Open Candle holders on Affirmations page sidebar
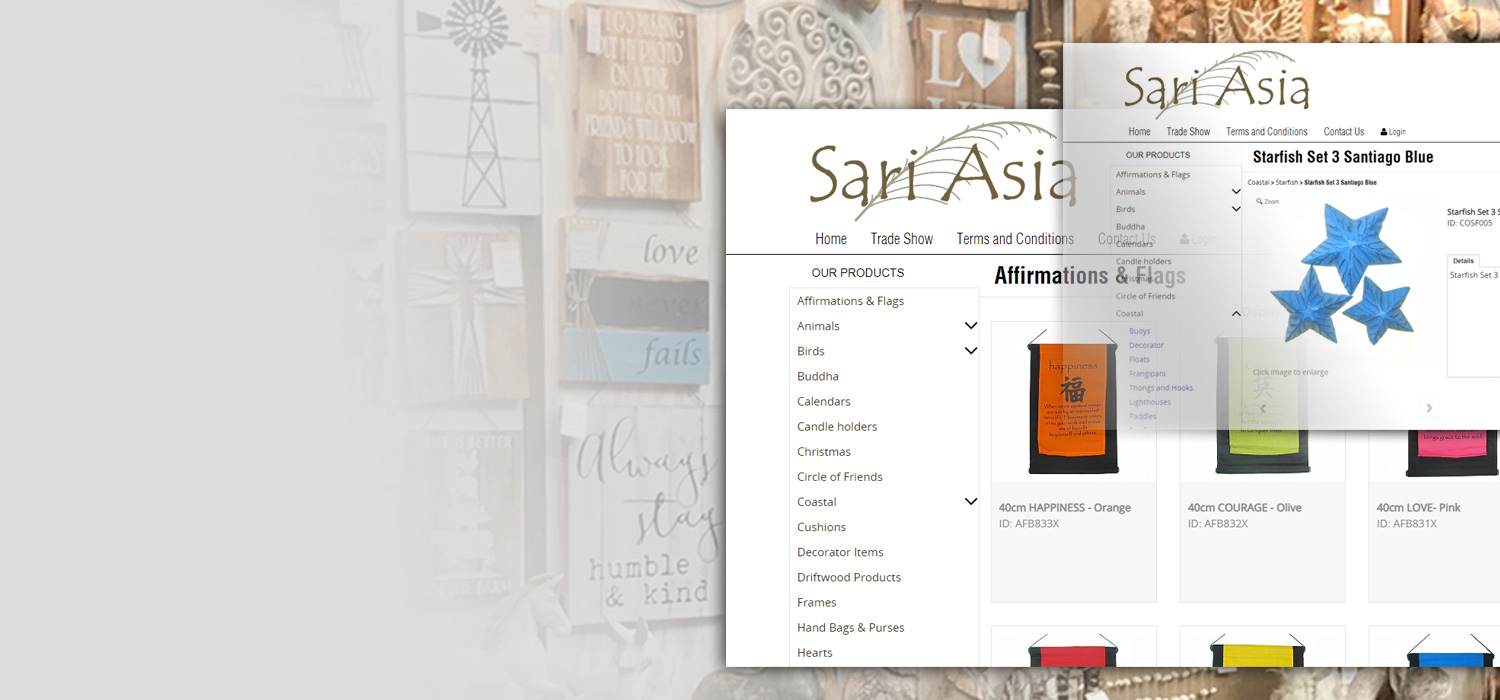This screenshot has height=700, width=1500. click(x=837, y=426)
